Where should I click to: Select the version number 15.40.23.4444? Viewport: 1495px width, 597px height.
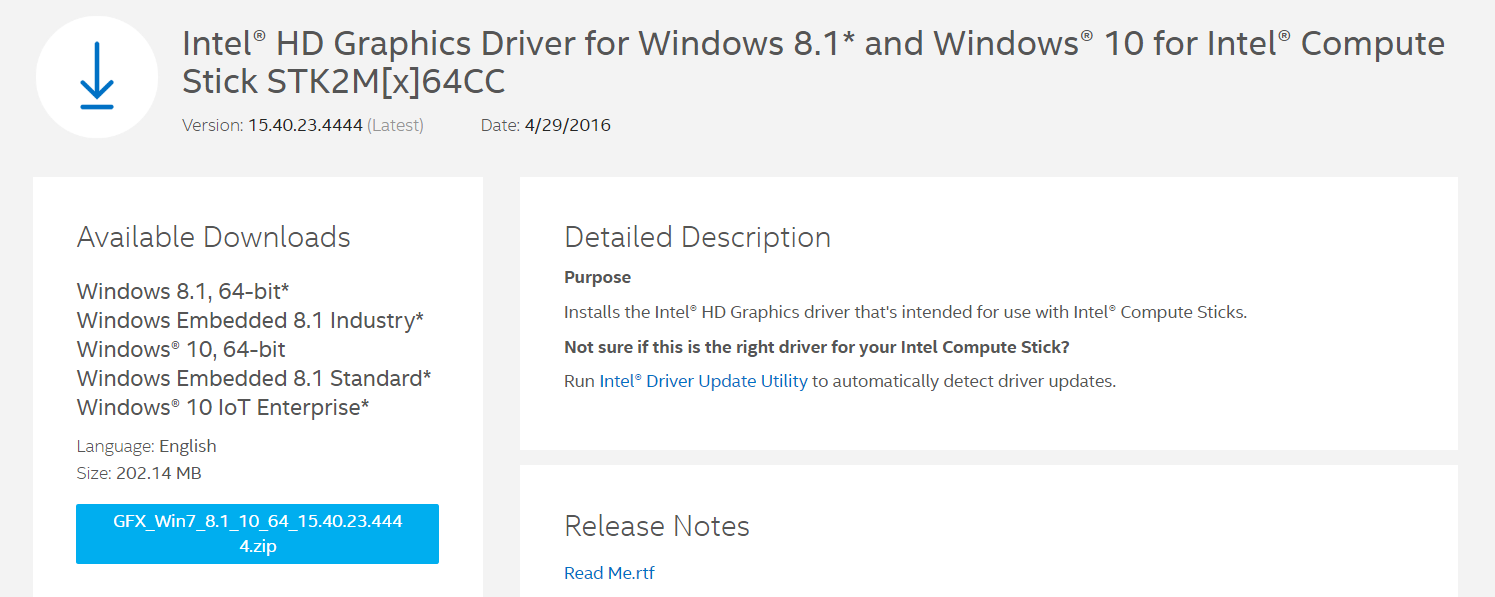click(305, 126)
